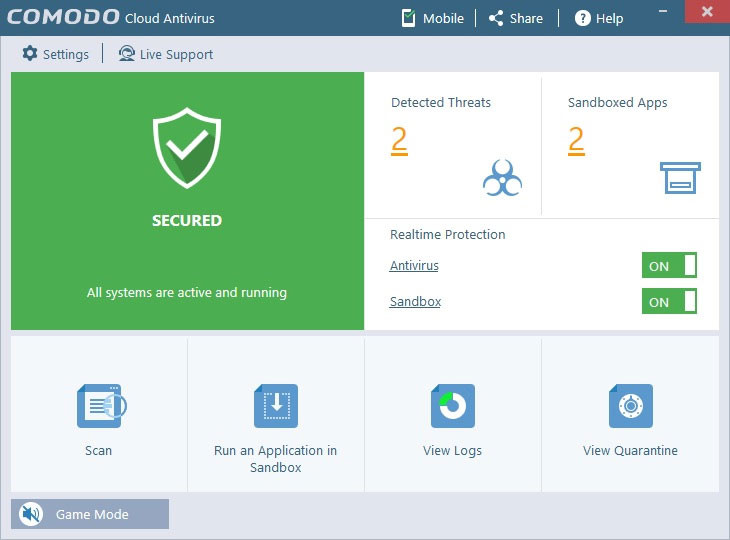The height and width of the screenshot is (540, 730).
Task: Click the Mobile phone icon
Action: coord(408,18)
